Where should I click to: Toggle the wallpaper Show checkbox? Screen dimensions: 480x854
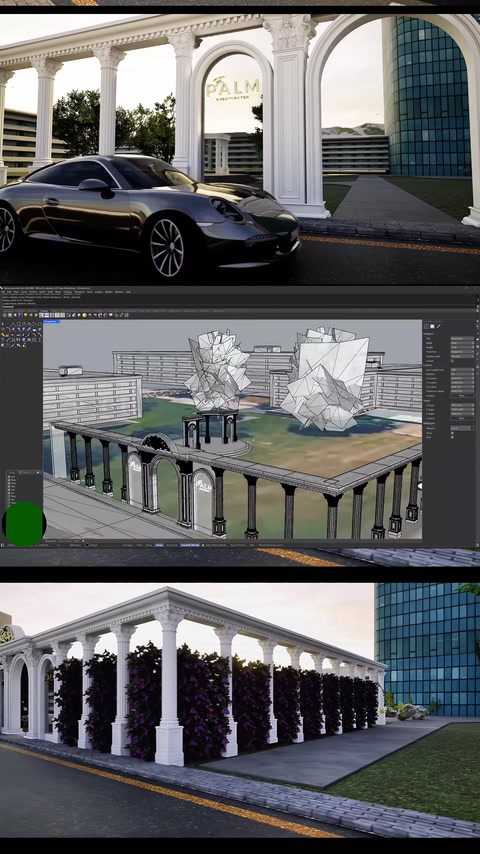(x=452, y=433)
